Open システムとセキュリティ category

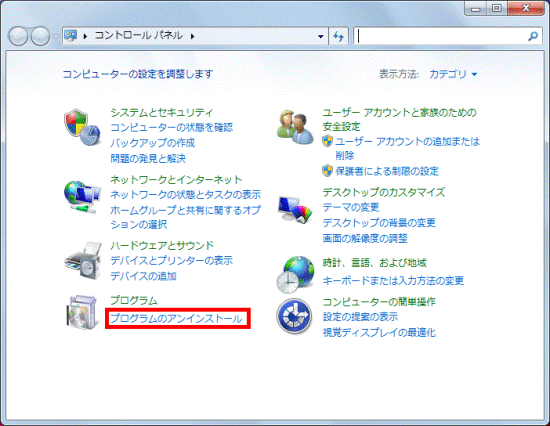[x=162, y=112]
